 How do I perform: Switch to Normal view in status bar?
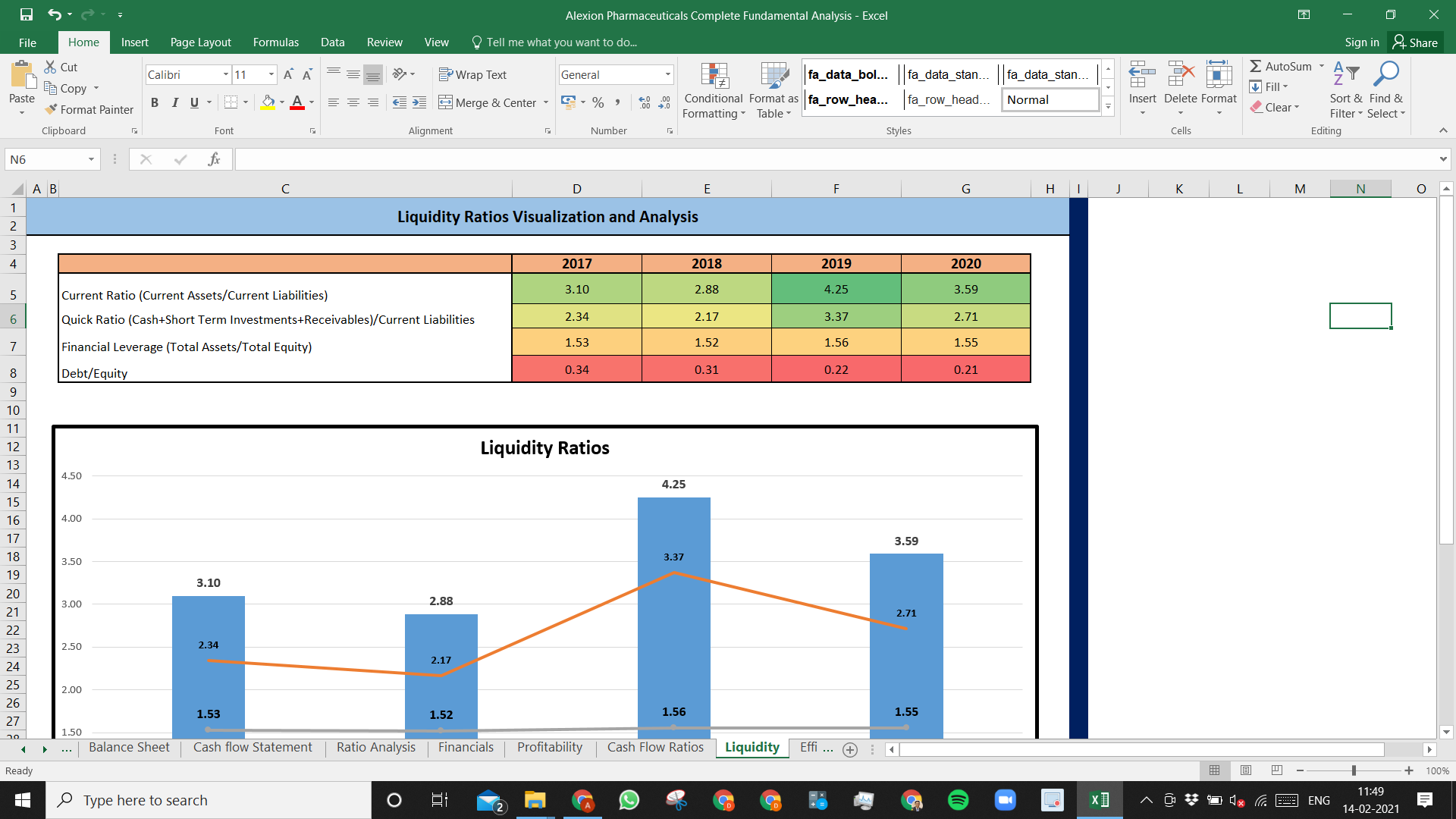click(x=1214, y=770)
